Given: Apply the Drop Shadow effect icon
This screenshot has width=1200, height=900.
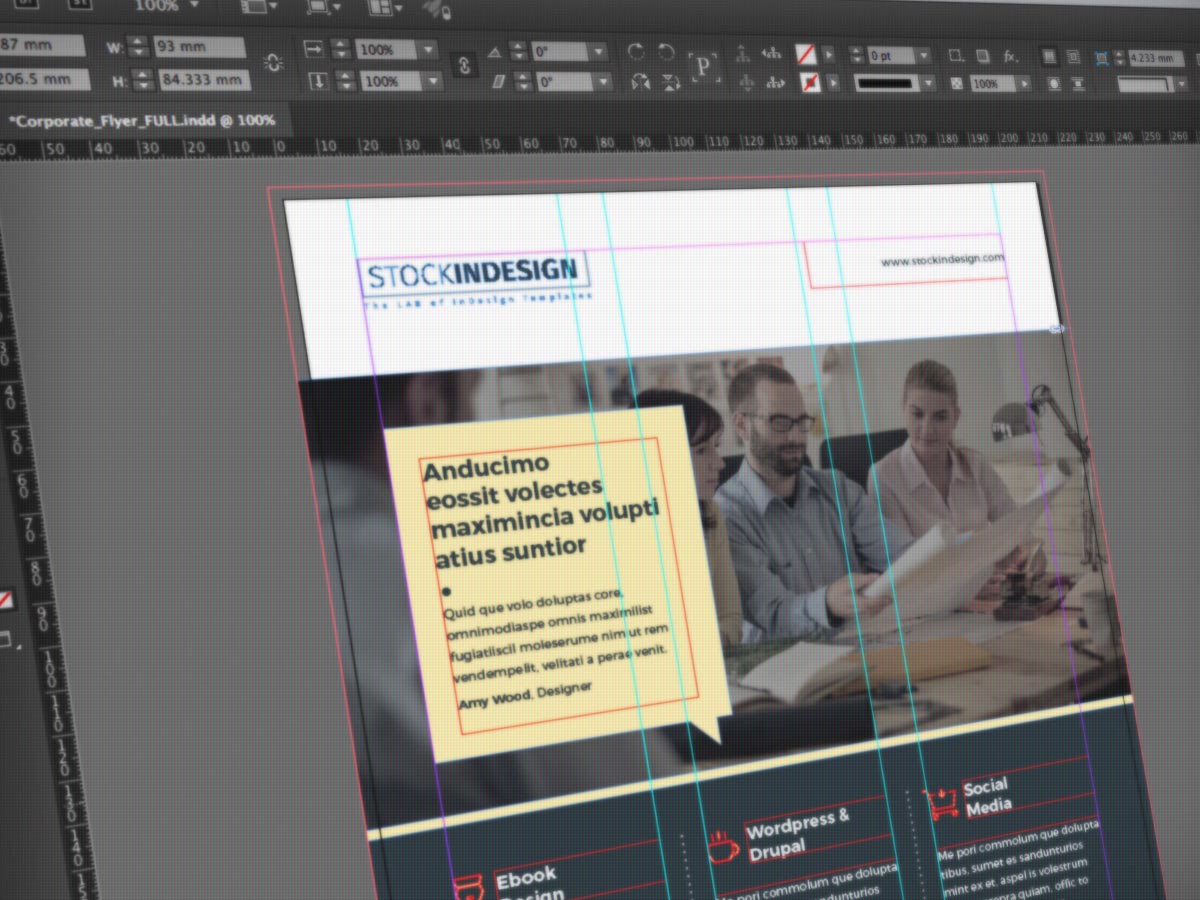Looking at the screenshot, I should (x=984, y=56).
